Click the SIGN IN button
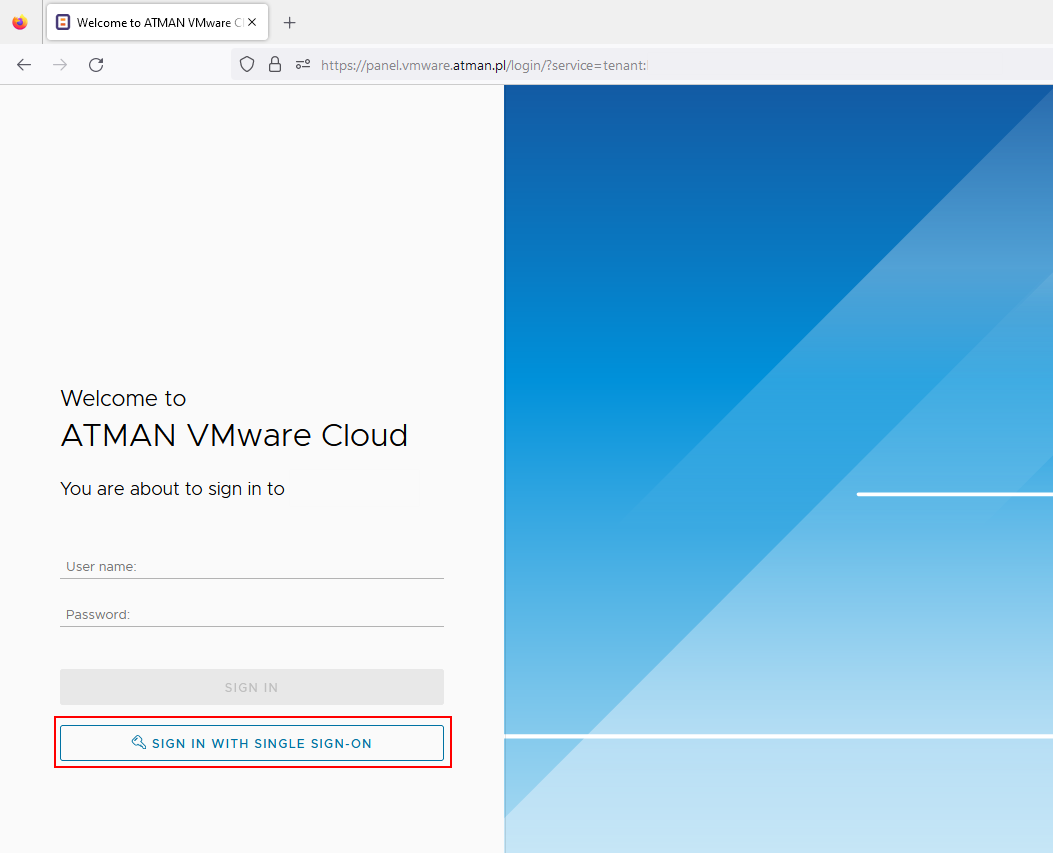The image size is (1053, 853). point(252,687)
